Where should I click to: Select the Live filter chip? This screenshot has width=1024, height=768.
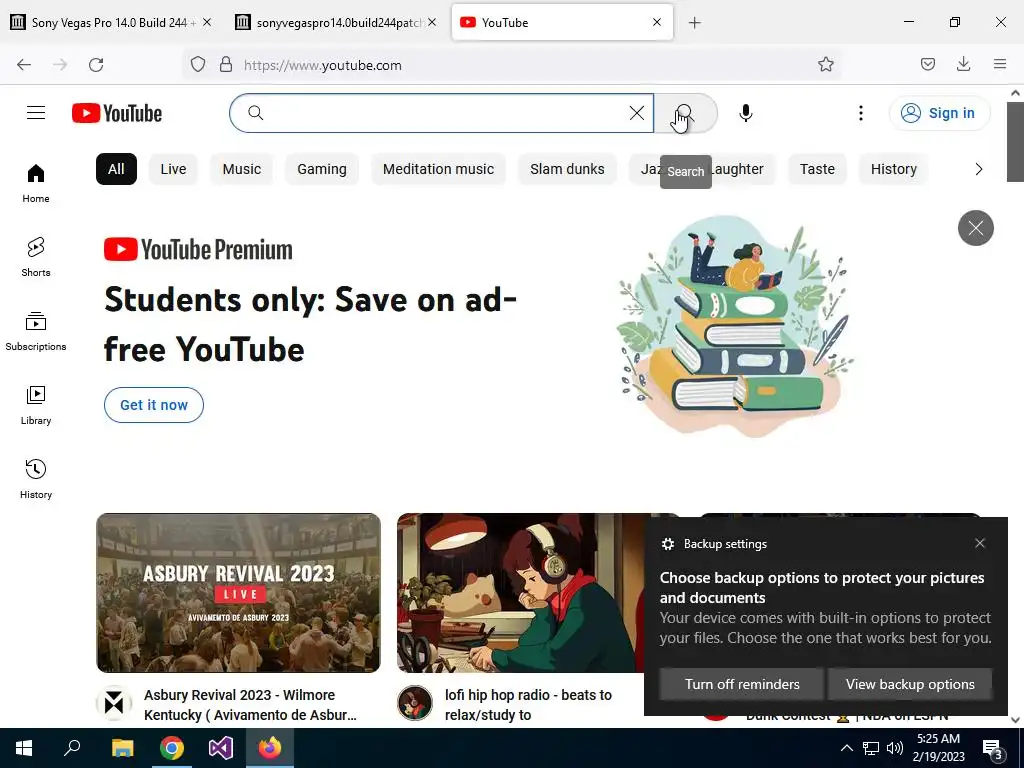173,169
